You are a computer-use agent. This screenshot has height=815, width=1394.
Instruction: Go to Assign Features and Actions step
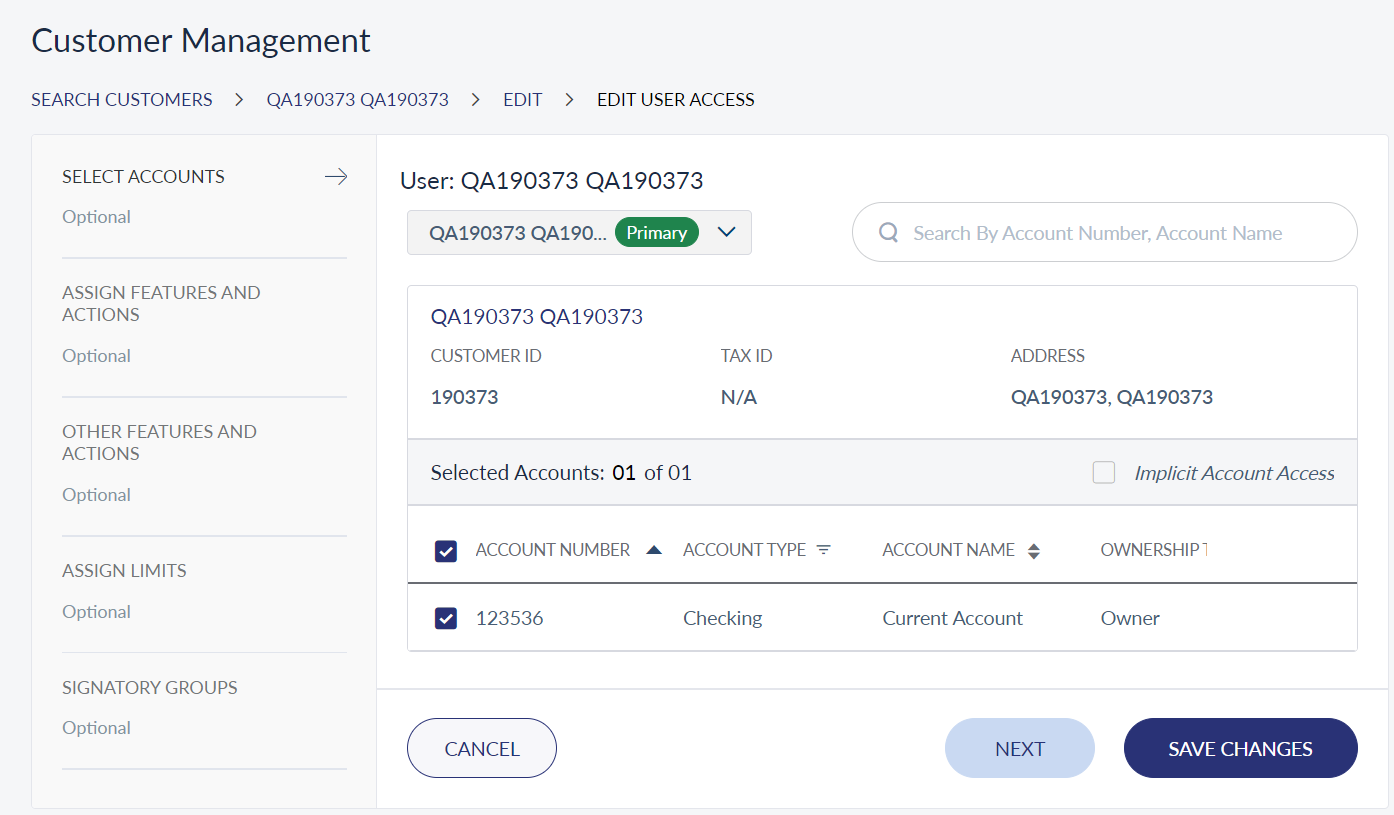pyautogui.click(x=161, y=304)
